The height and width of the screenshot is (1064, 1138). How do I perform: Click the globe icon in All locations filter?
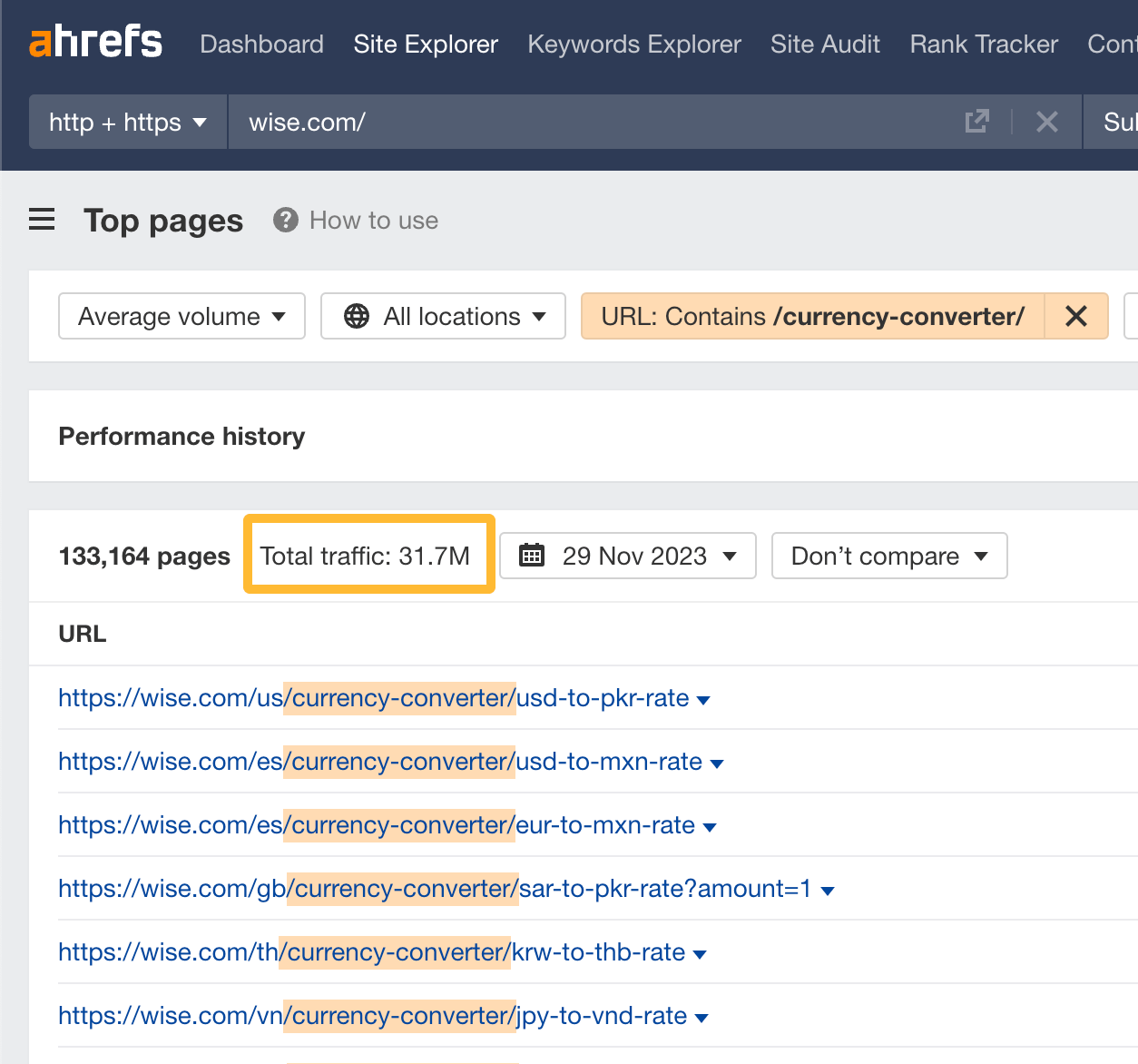pos(358,316)
